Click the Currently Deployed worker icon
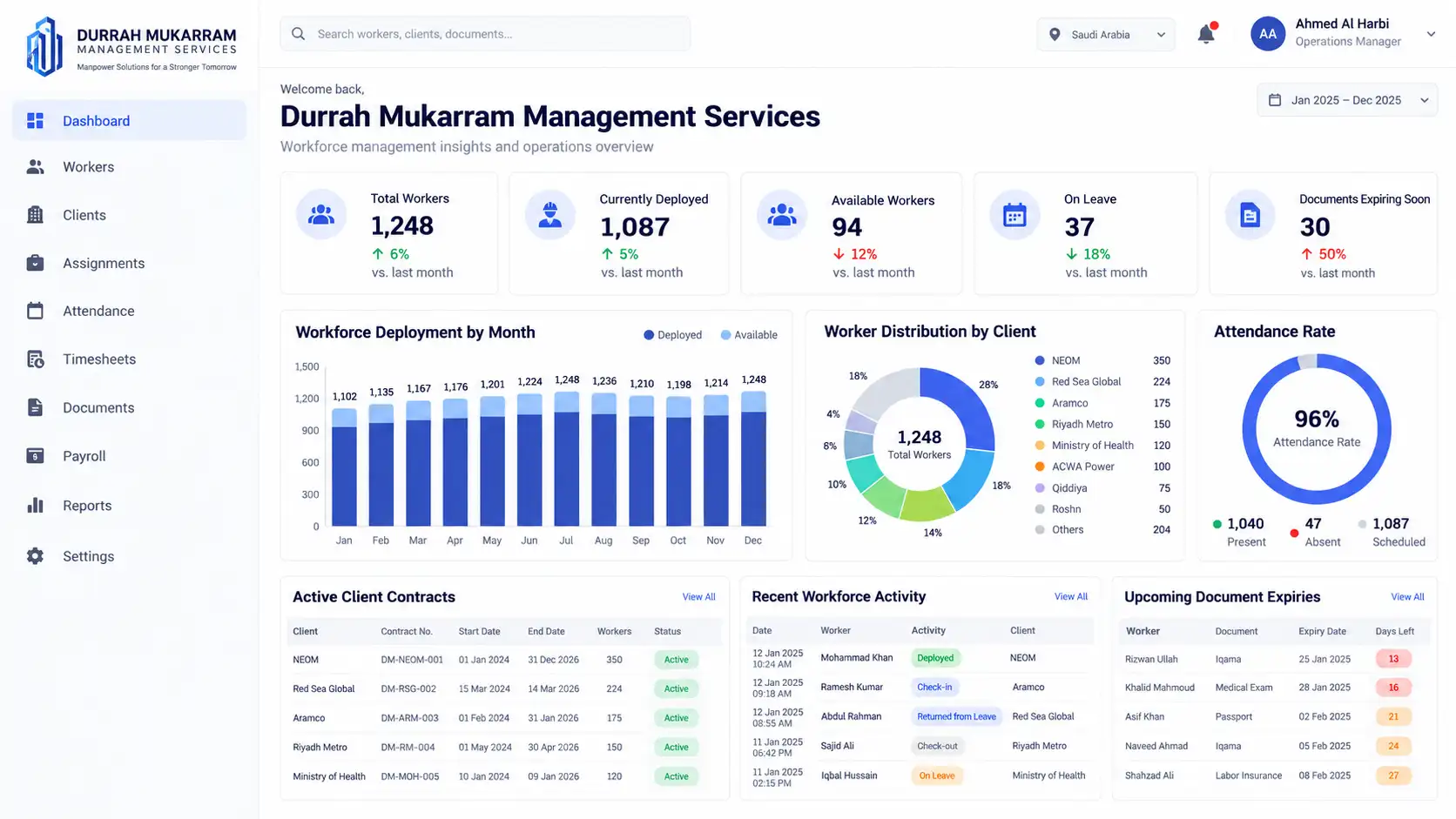This screenshot has width=1456, height=819. 550,214
